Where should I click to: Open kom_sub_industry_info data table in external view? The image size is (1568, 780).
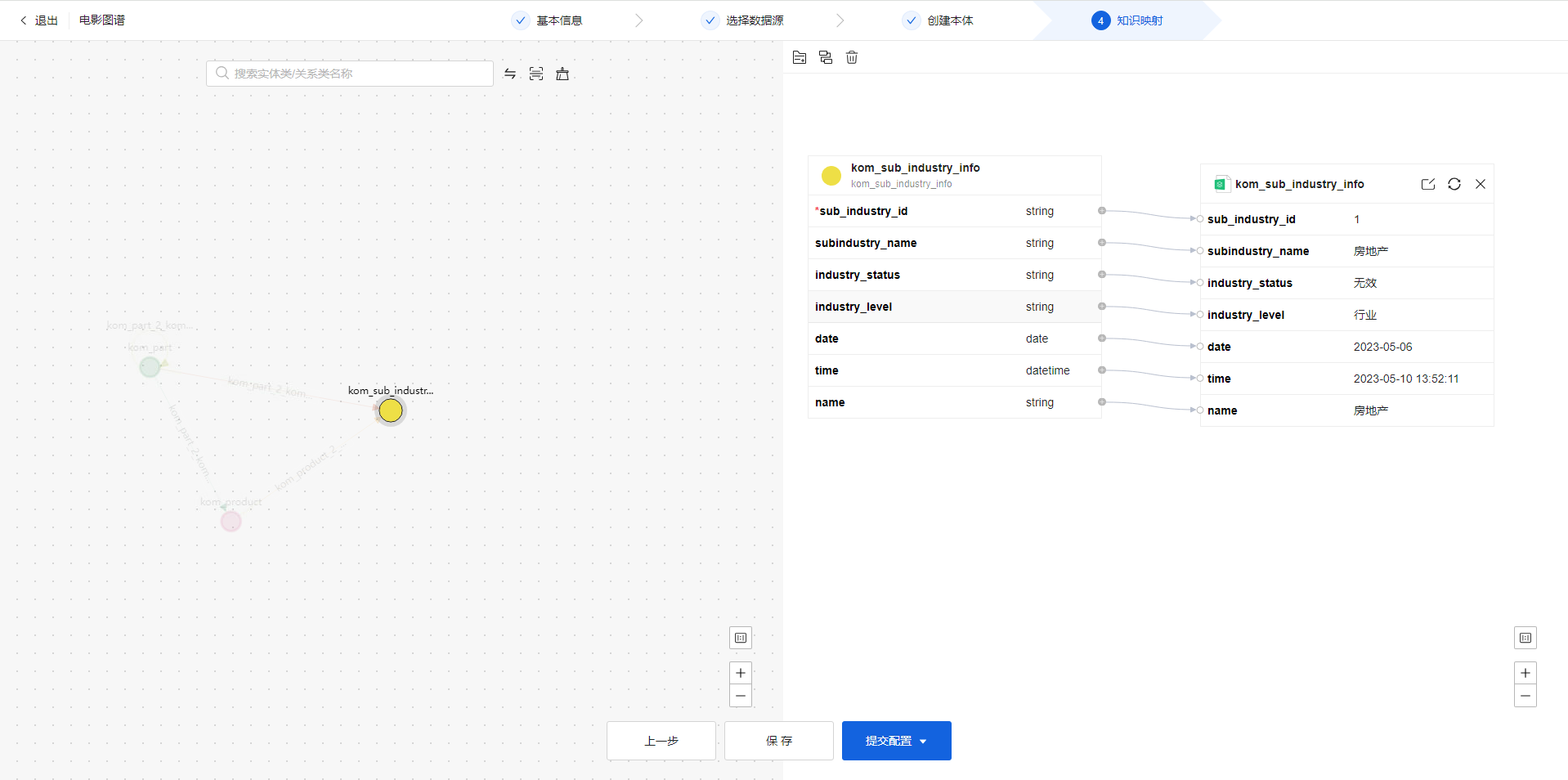coord(1428,184)
